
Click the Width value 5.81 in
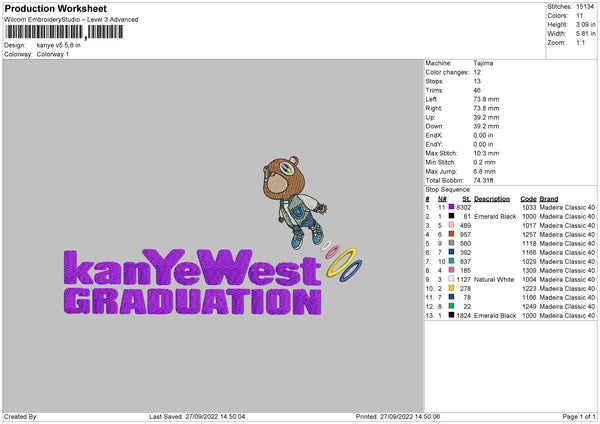coord(585,34)
